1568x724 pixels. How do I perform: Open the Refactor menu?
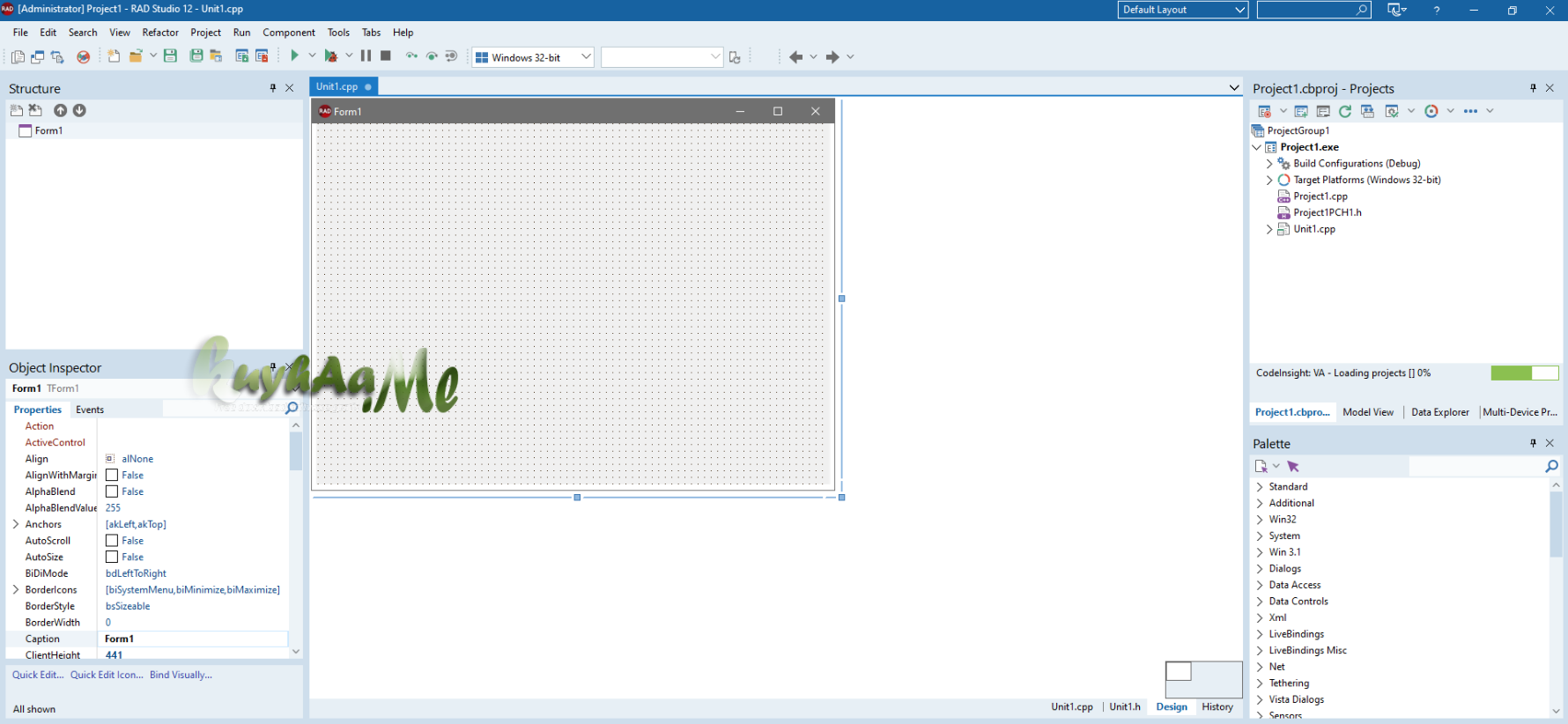(x=160, y=33)
